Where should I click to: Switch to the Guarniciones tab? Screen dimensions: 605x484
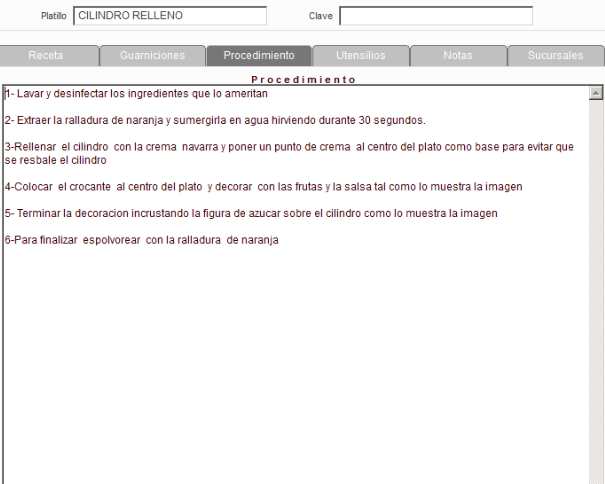(x=152, y=55)
